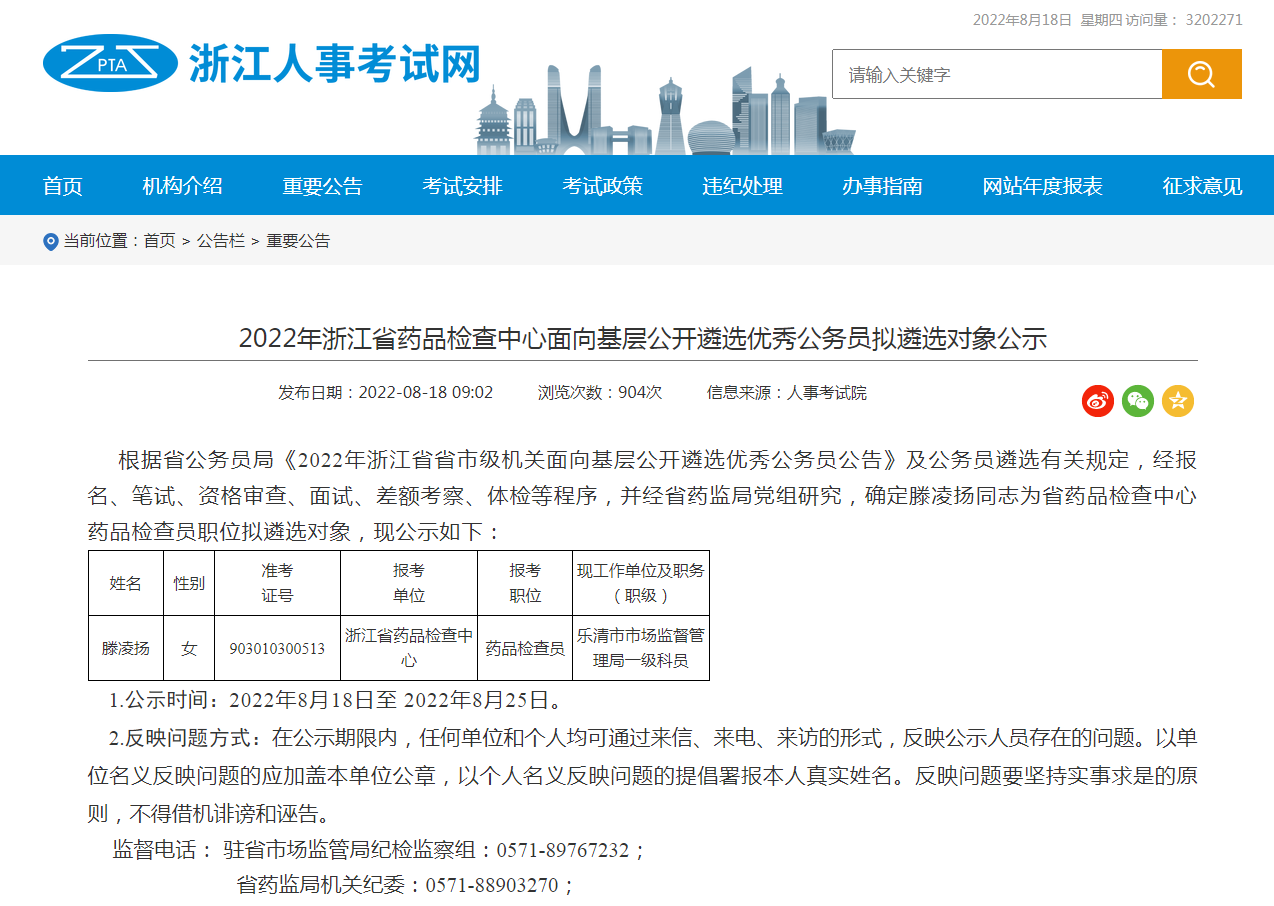Image resolution: width=1274 pixels, height=906 pixels.
Task: Click 征求意见 in the navigation bar
Action: [x=1202, y=186]
